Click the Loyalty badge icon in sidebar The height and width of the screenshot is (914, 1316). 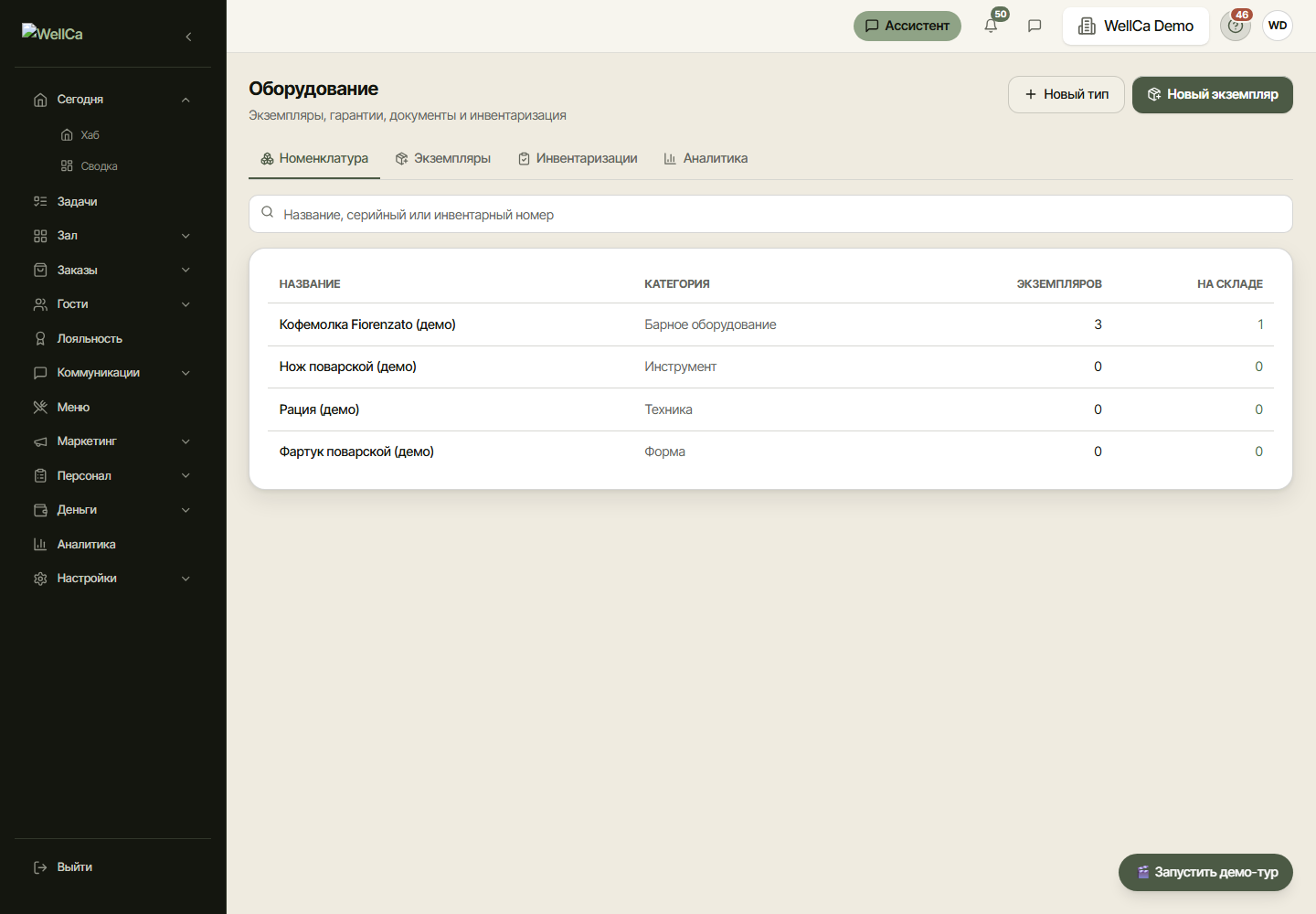point(40,339)
